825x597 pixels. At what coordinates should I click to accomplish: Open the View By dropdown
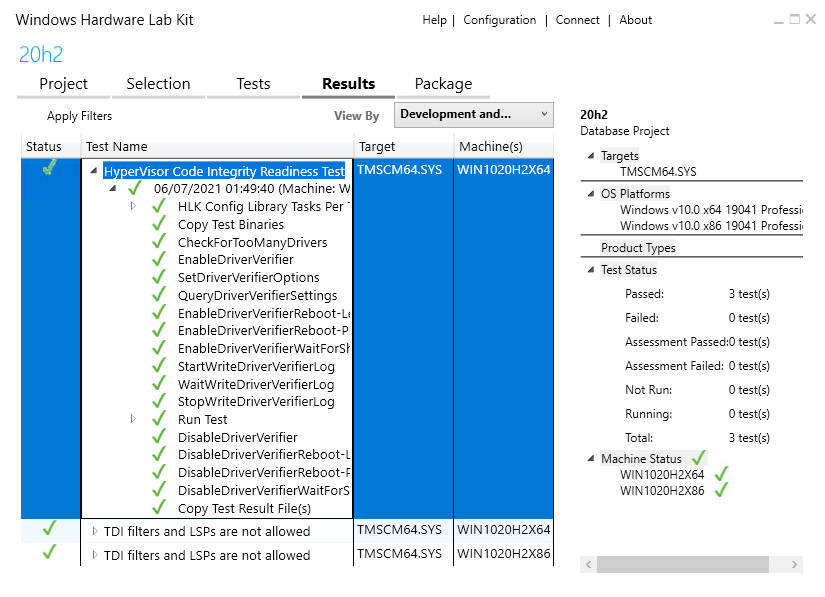(474, 115)
